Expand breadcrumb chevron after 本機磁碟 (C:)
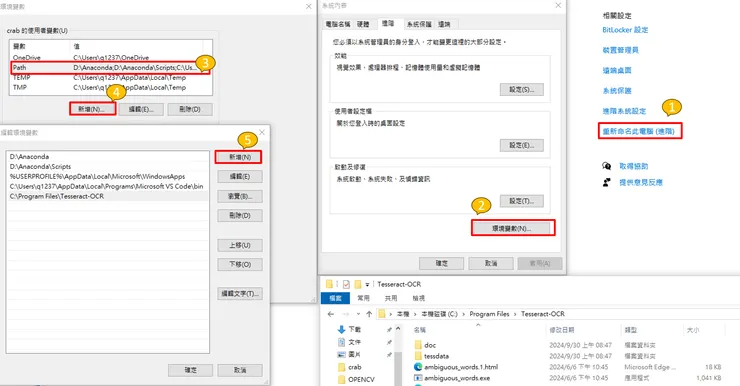Viewport: 740px width, 386px height. 464,314
